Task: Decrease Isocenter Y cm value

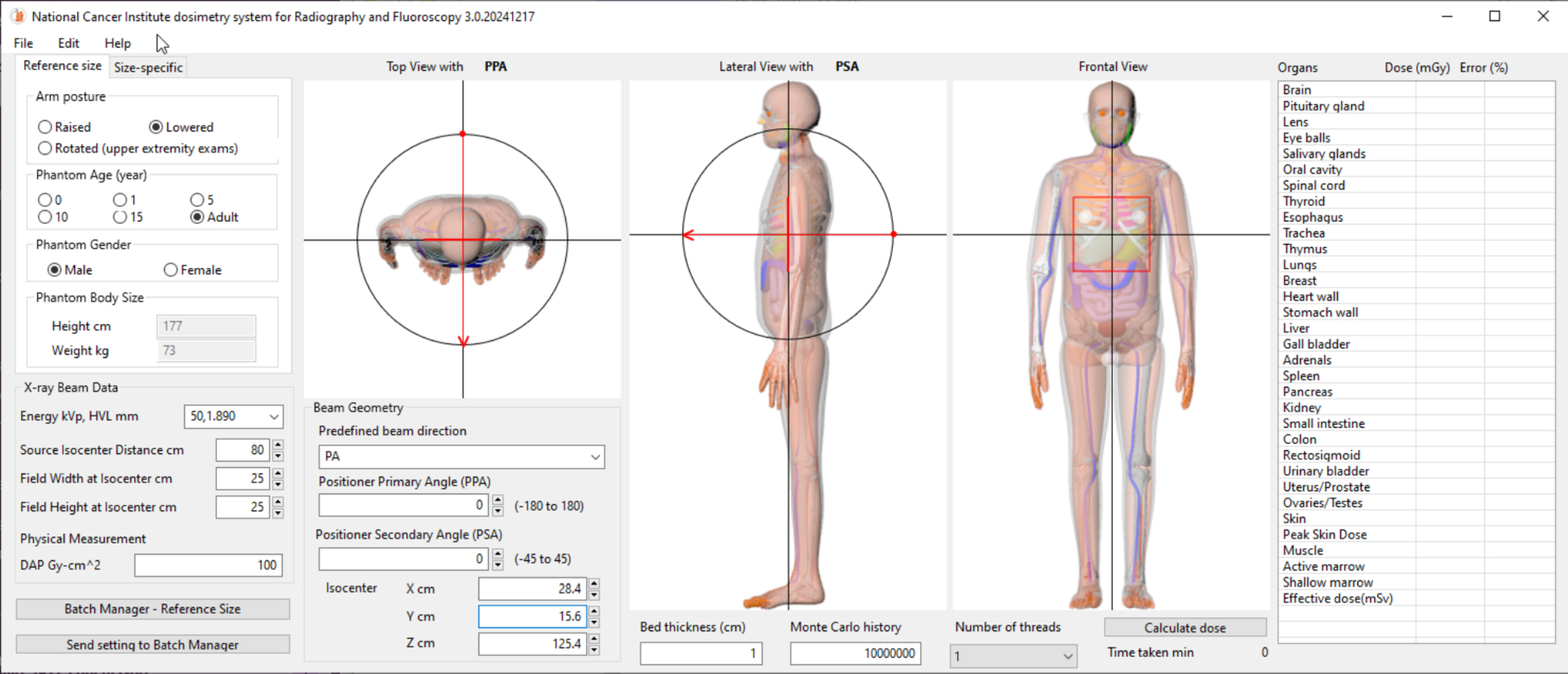Action: click(x=594, y=622)
